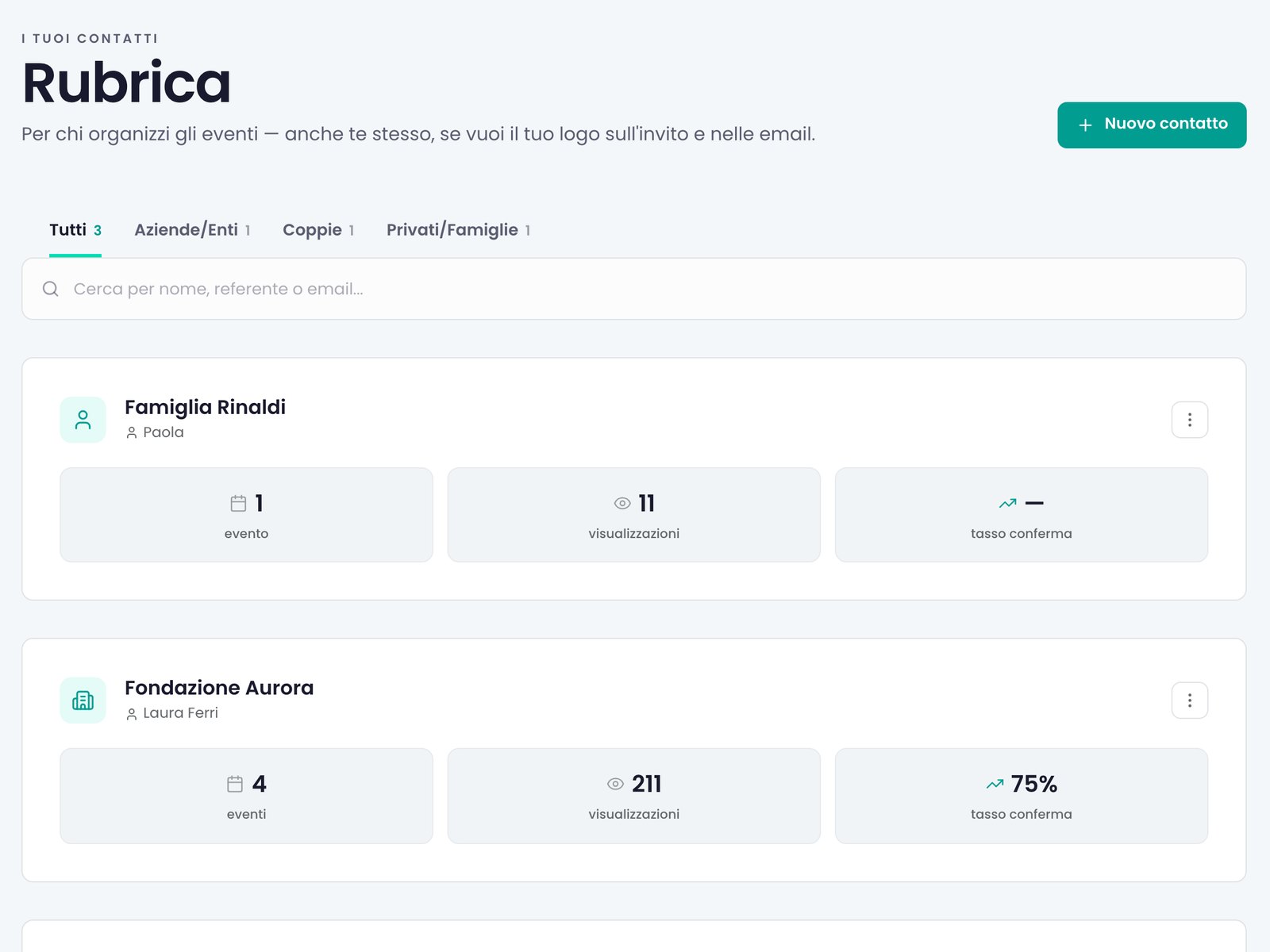
Task: Click calendar icon in Fondazione Aurora eventi tile
Action: (x=235, y=784)
